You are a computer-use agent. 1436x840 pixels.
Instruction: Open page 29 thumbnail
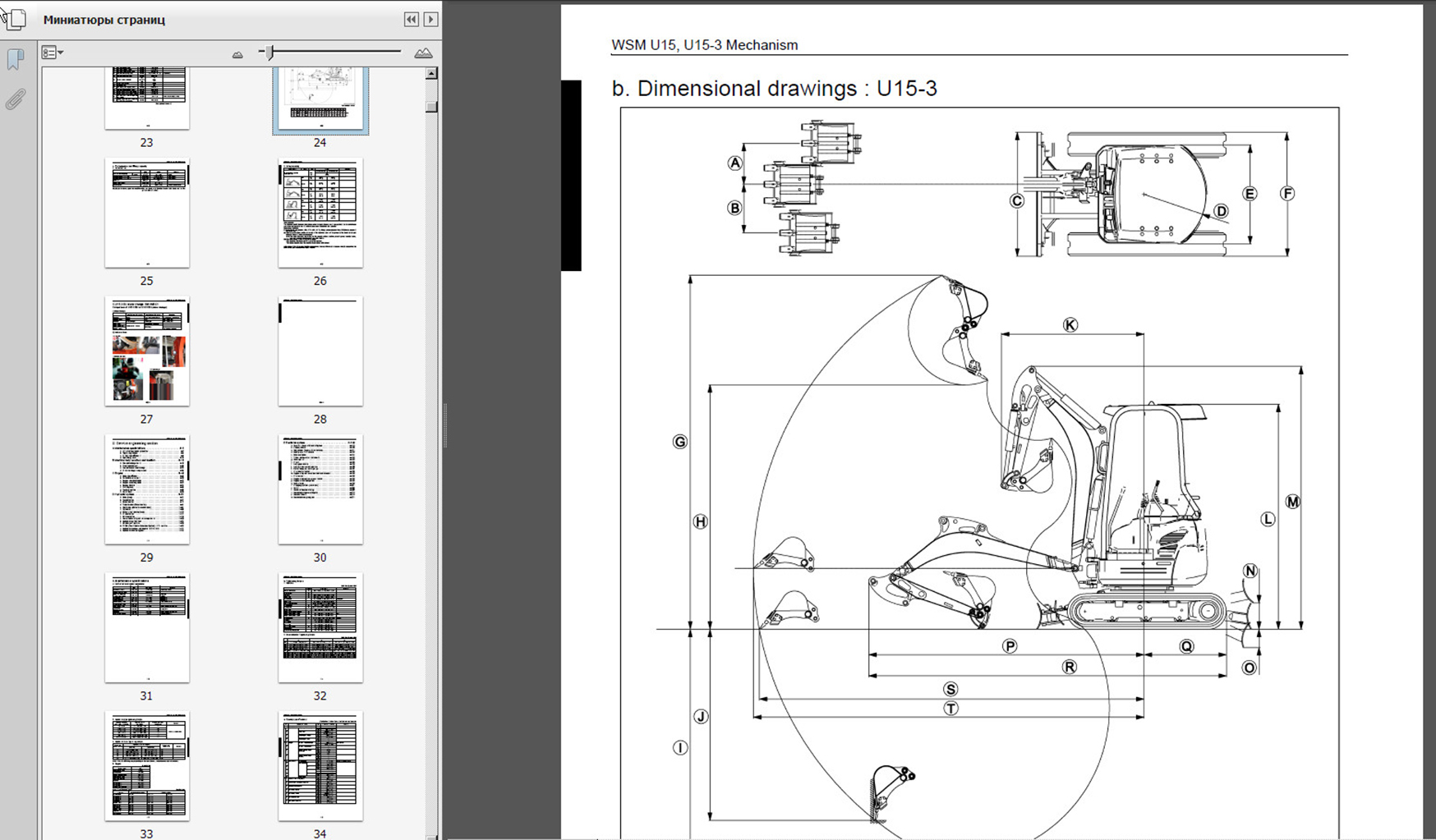(147, 489)
